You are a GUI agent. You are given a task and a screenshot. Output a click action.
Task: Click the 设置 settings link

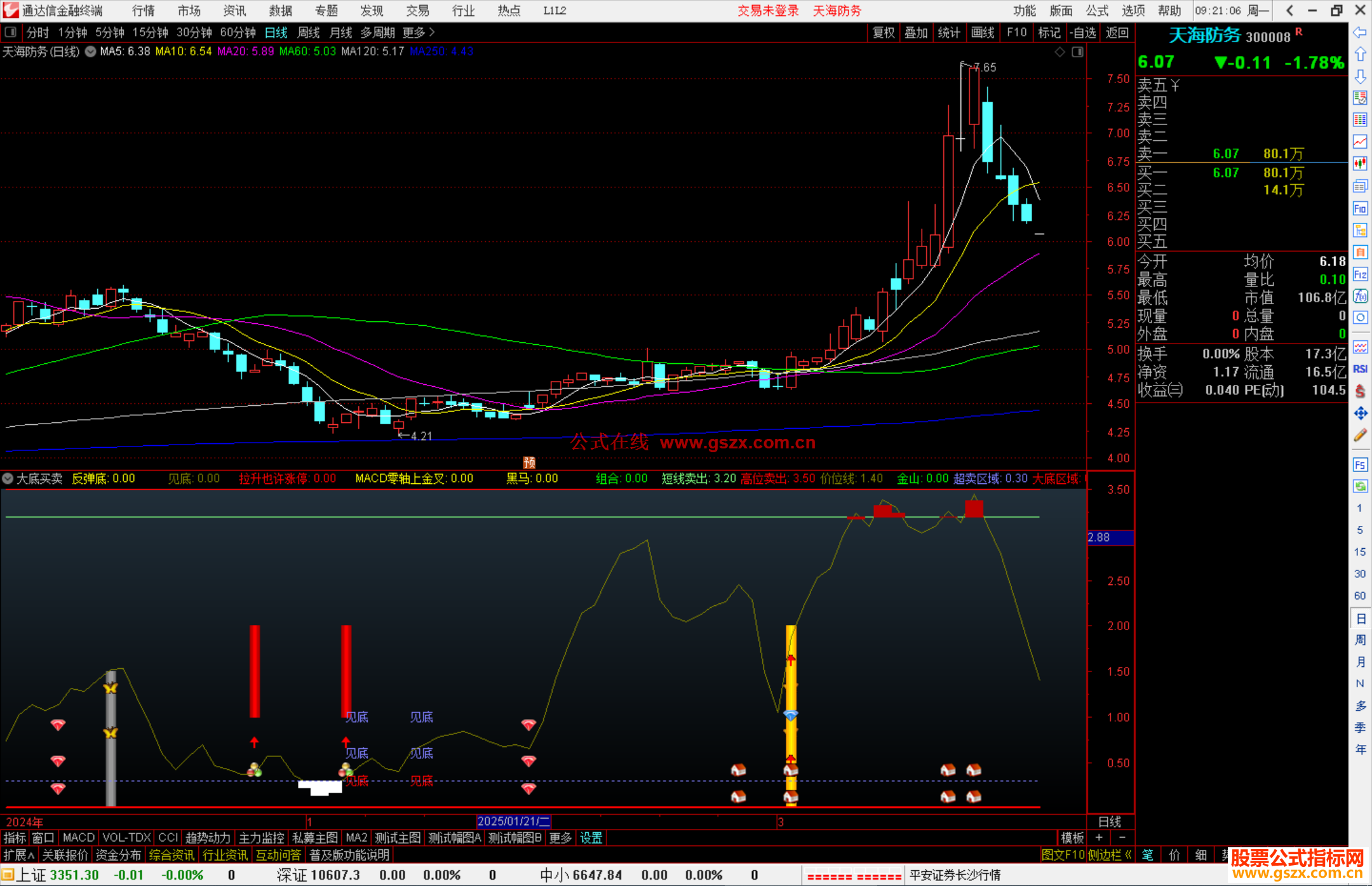pyautogui.click(x=591, y=838)
